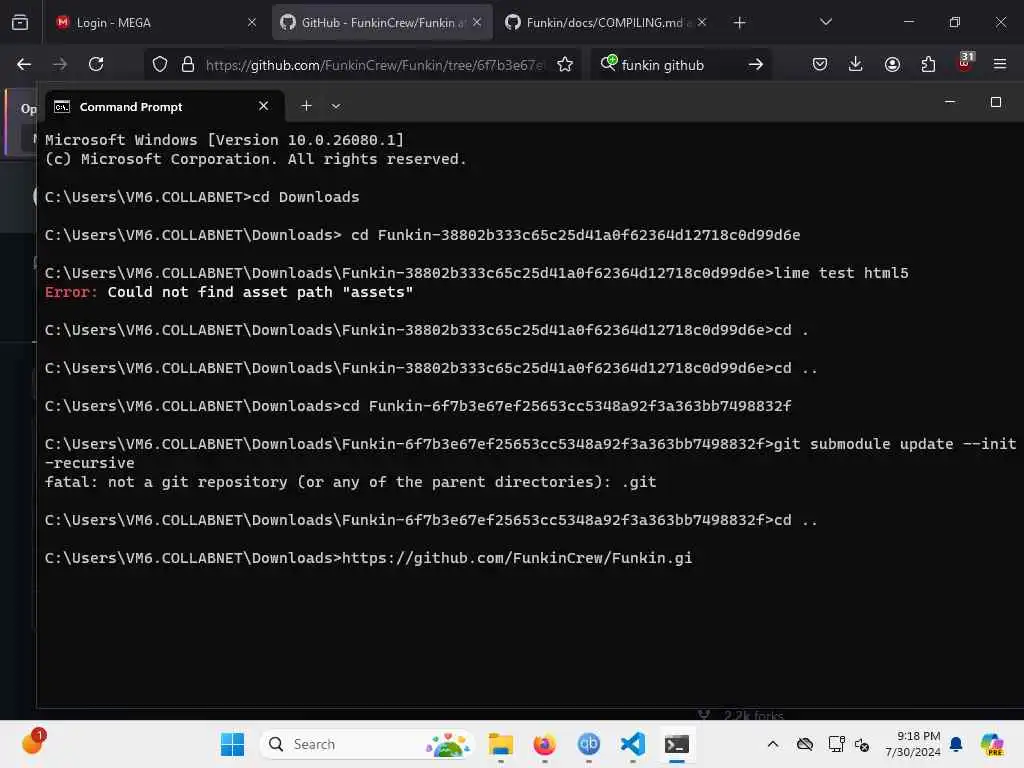Go back to previous page
This screenshot has width=1024, height=768.
24,64
